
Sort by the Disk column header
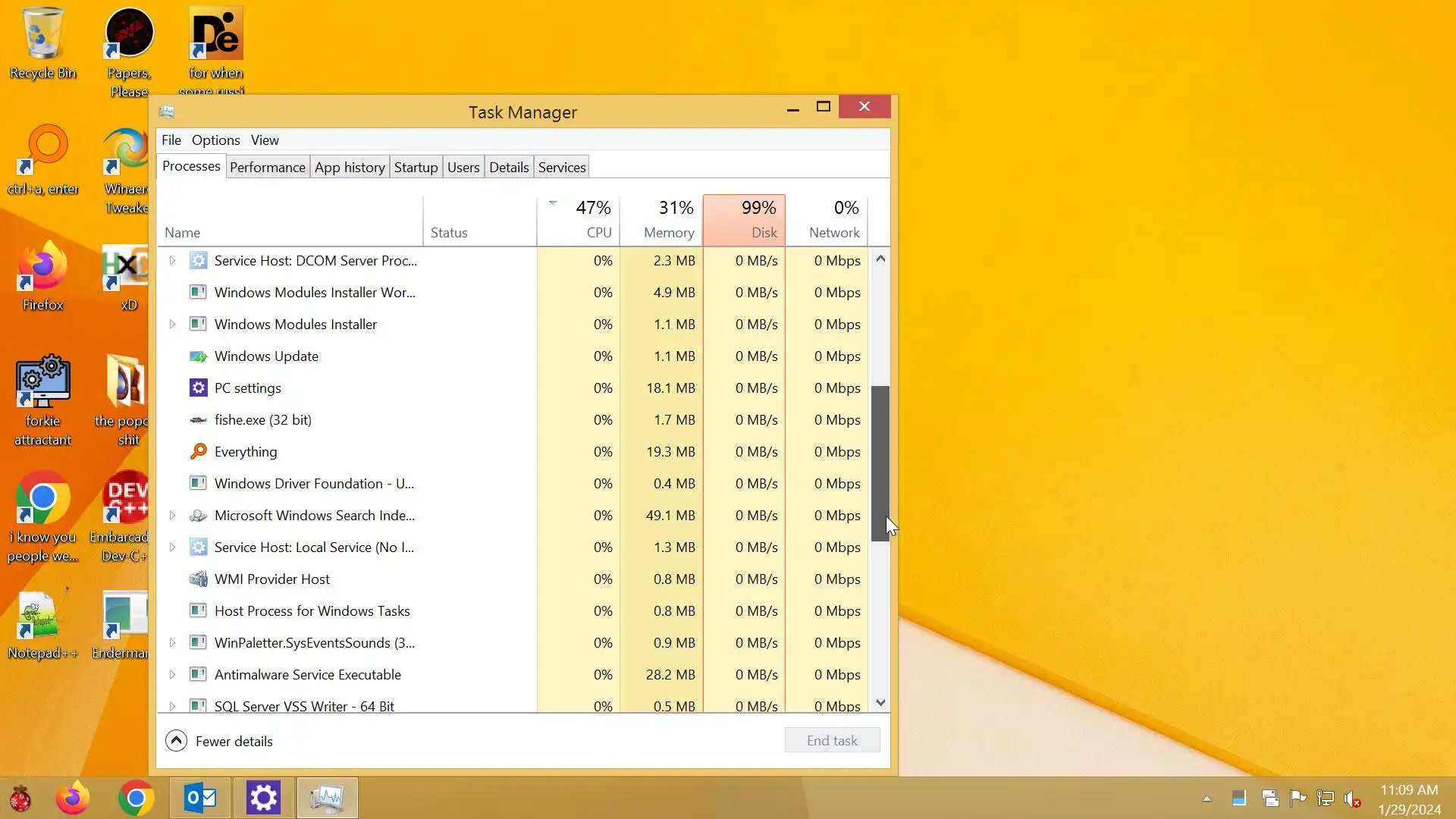744,220
